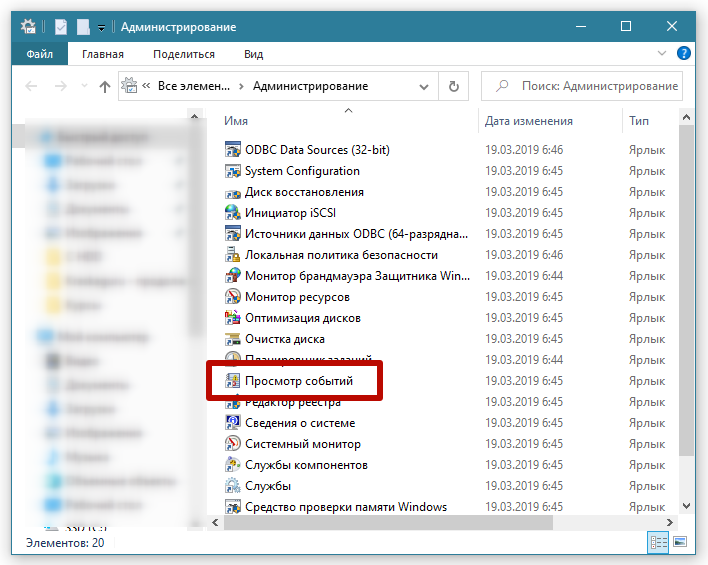
Task: Select the Оптимизация дисков icon
Action: (x=233, y=318)
